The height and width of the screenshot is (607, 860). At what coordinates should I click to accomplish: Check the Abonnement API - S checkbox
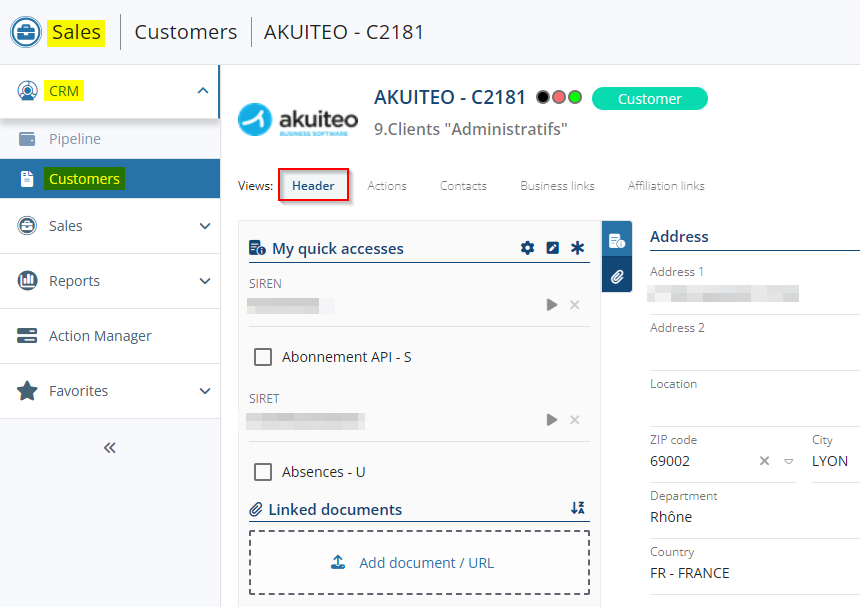pyautogui.click(x=263, y=357)
